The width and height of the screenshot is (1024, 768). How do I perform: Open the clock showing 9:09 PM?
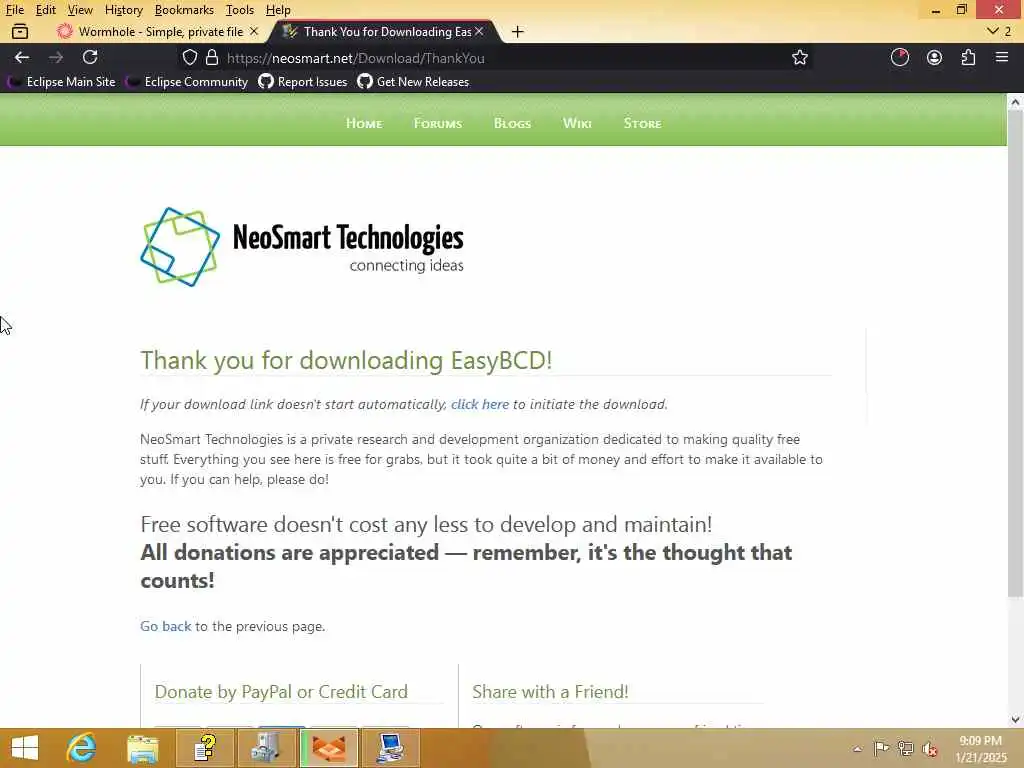[x=980, y=749]
